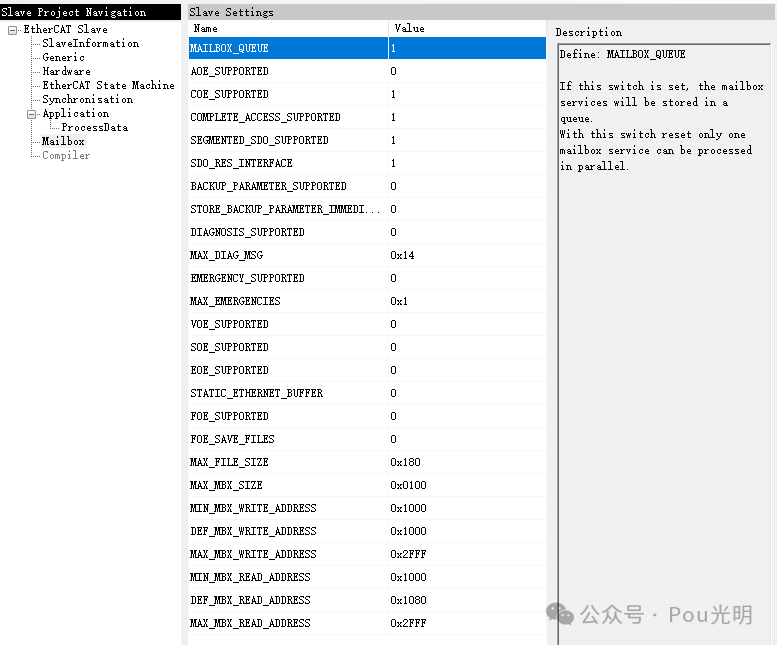Collapse the Application tree node
777x645 pixels.
31,114
